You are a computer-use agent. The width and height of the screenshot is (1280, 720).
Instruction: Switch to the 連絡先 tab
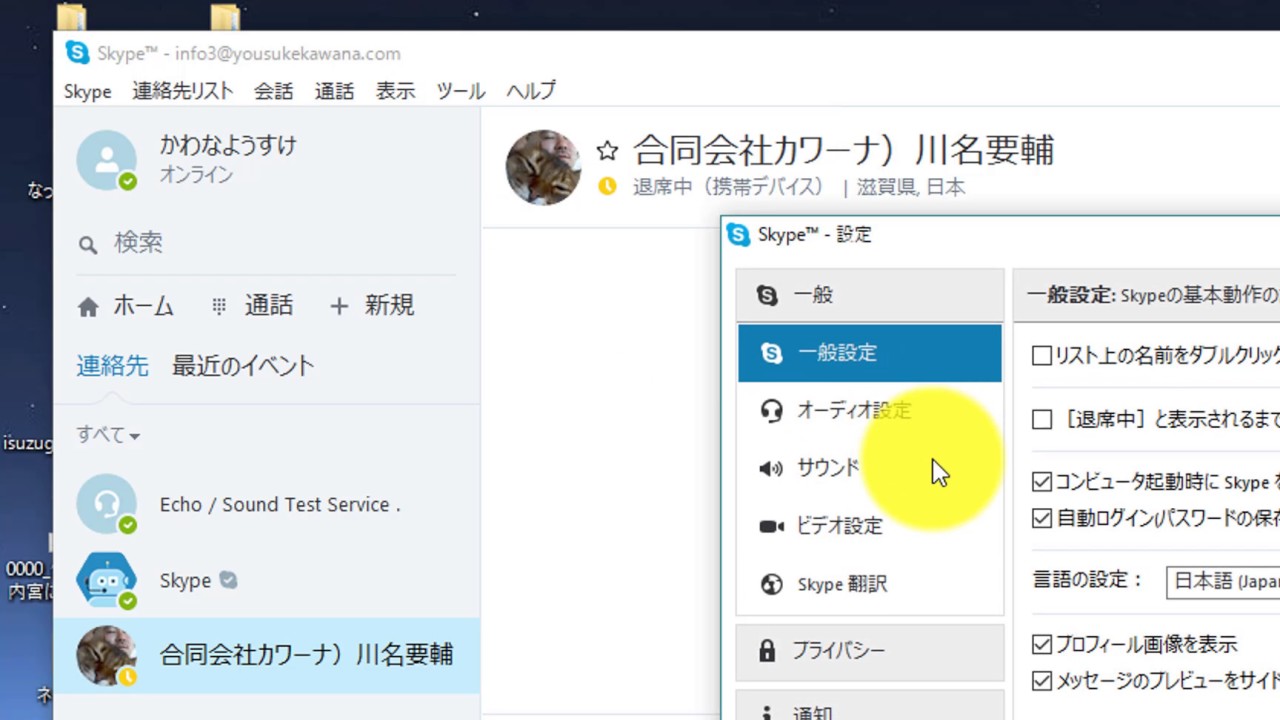(112, 366)
